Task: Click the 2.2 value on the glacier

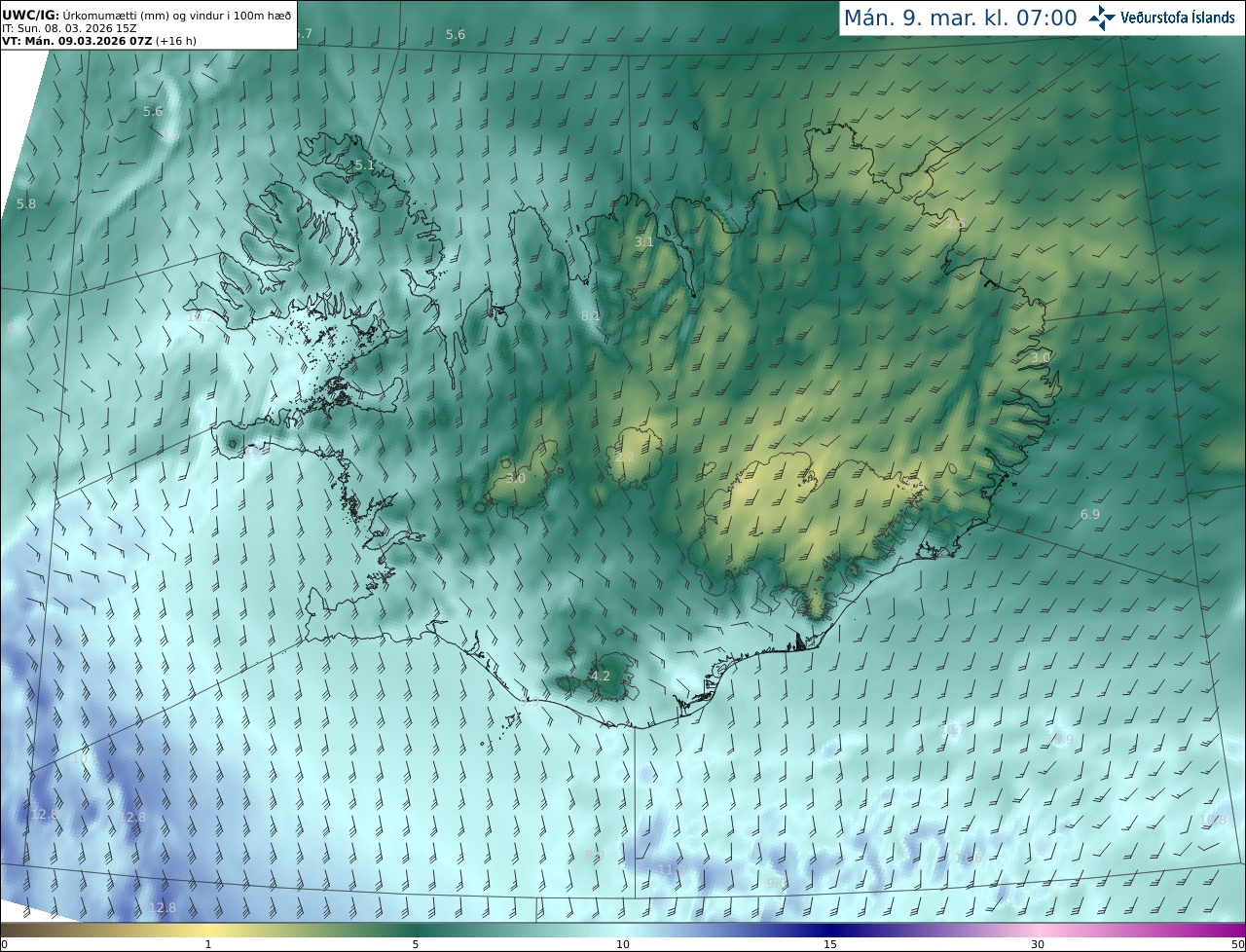Action: pos(625,457)
